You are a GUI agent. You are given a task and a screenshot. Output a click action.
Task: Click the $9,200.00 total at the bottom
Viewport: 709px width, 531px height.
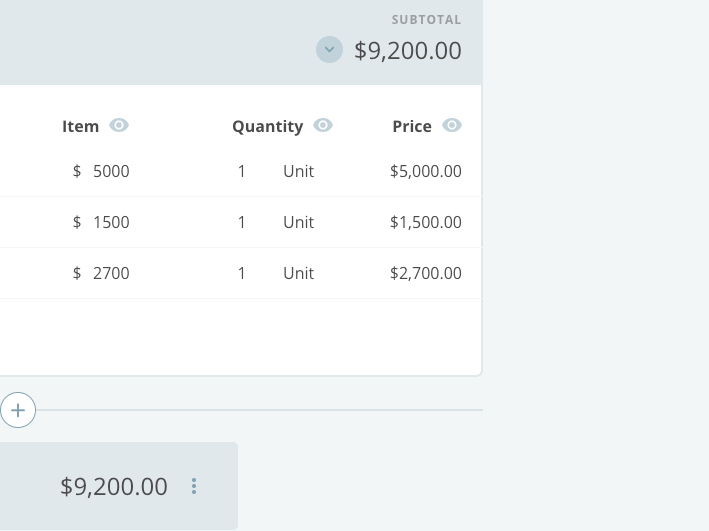pyautogui.click(x=114, y=486)
